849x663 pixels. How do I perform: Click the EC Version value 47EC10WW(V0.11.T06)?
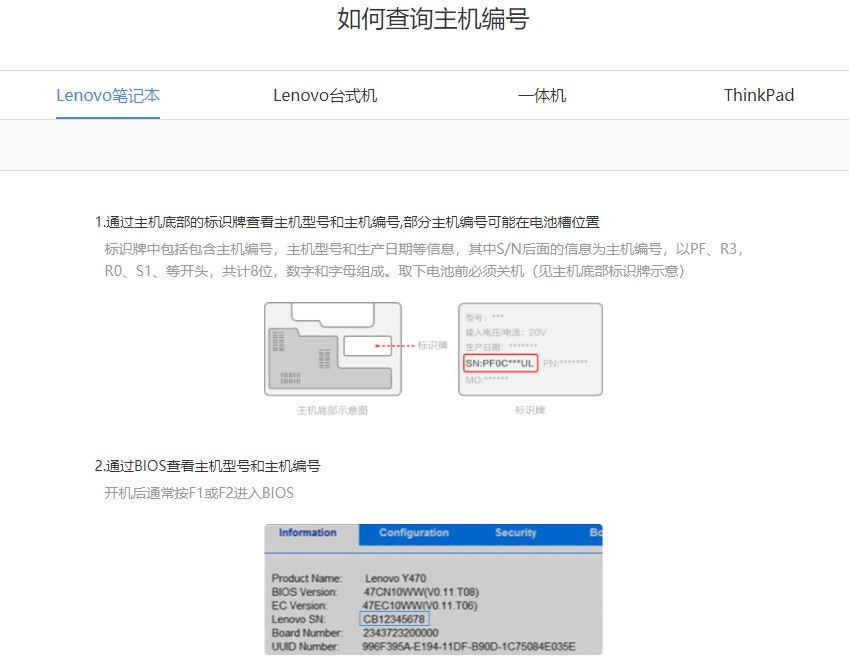coord(420,606)
